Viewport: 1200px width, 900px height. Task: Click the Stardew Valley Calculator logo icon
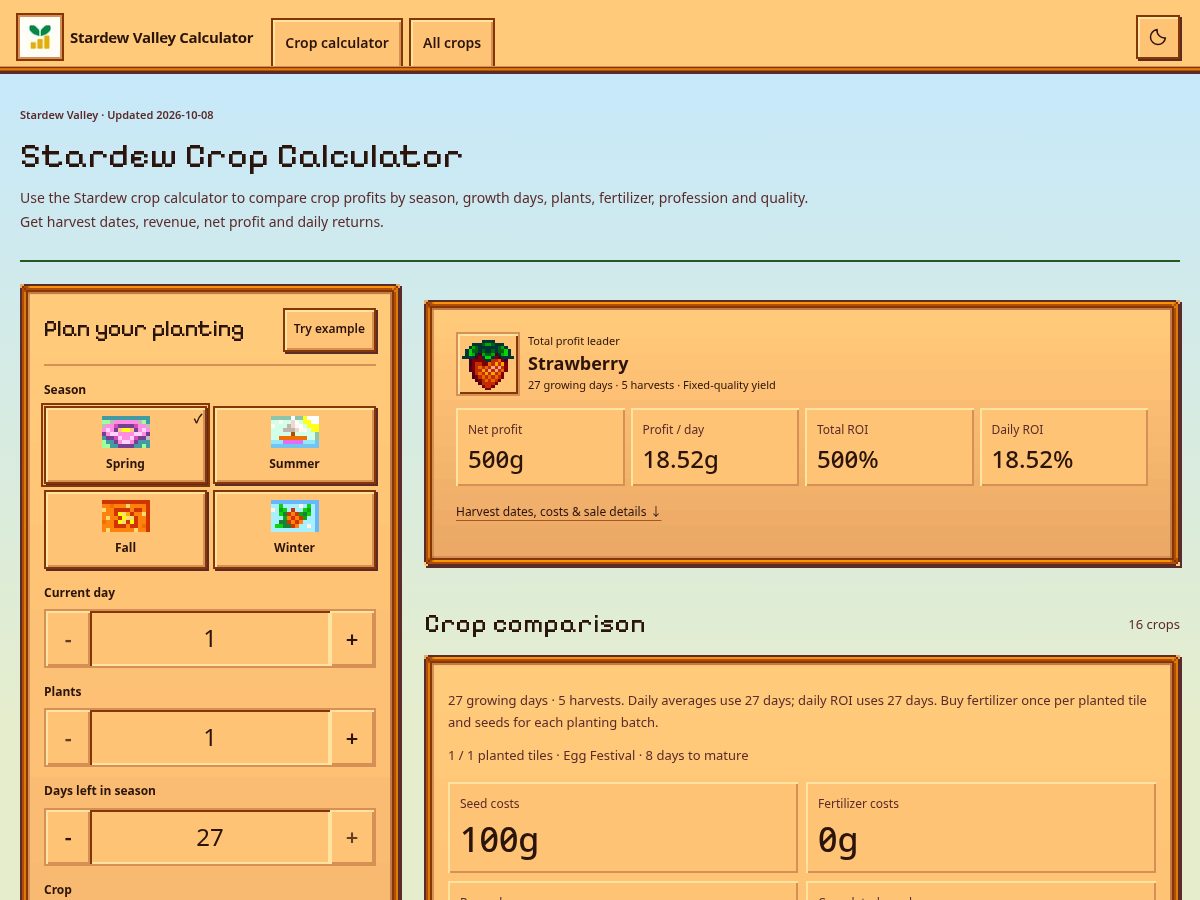(40, 37)
